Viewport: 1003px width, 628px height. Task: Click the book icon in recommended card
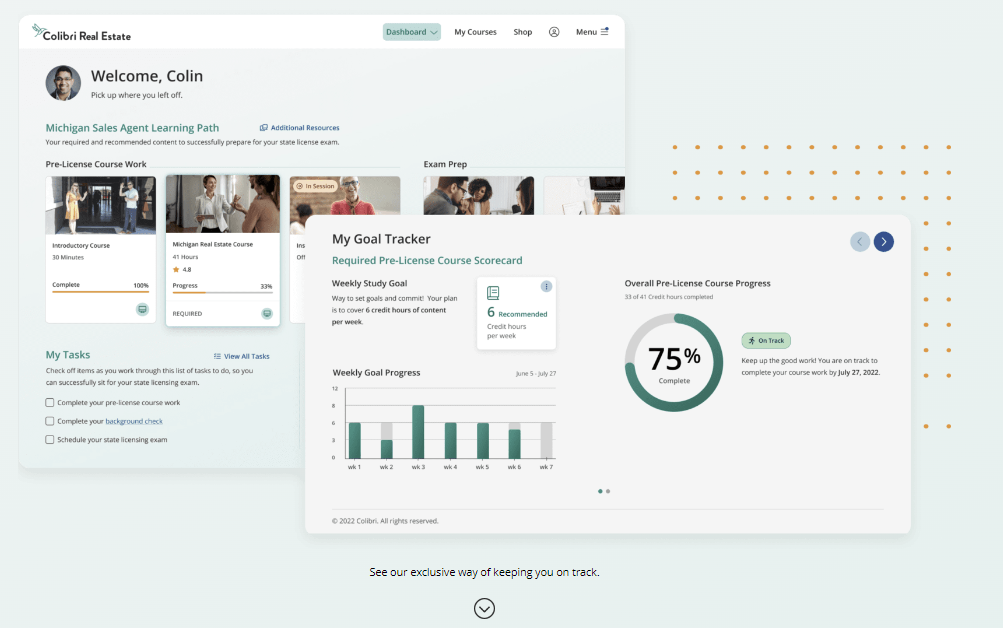pyautogui.click(x=493, y=293)
